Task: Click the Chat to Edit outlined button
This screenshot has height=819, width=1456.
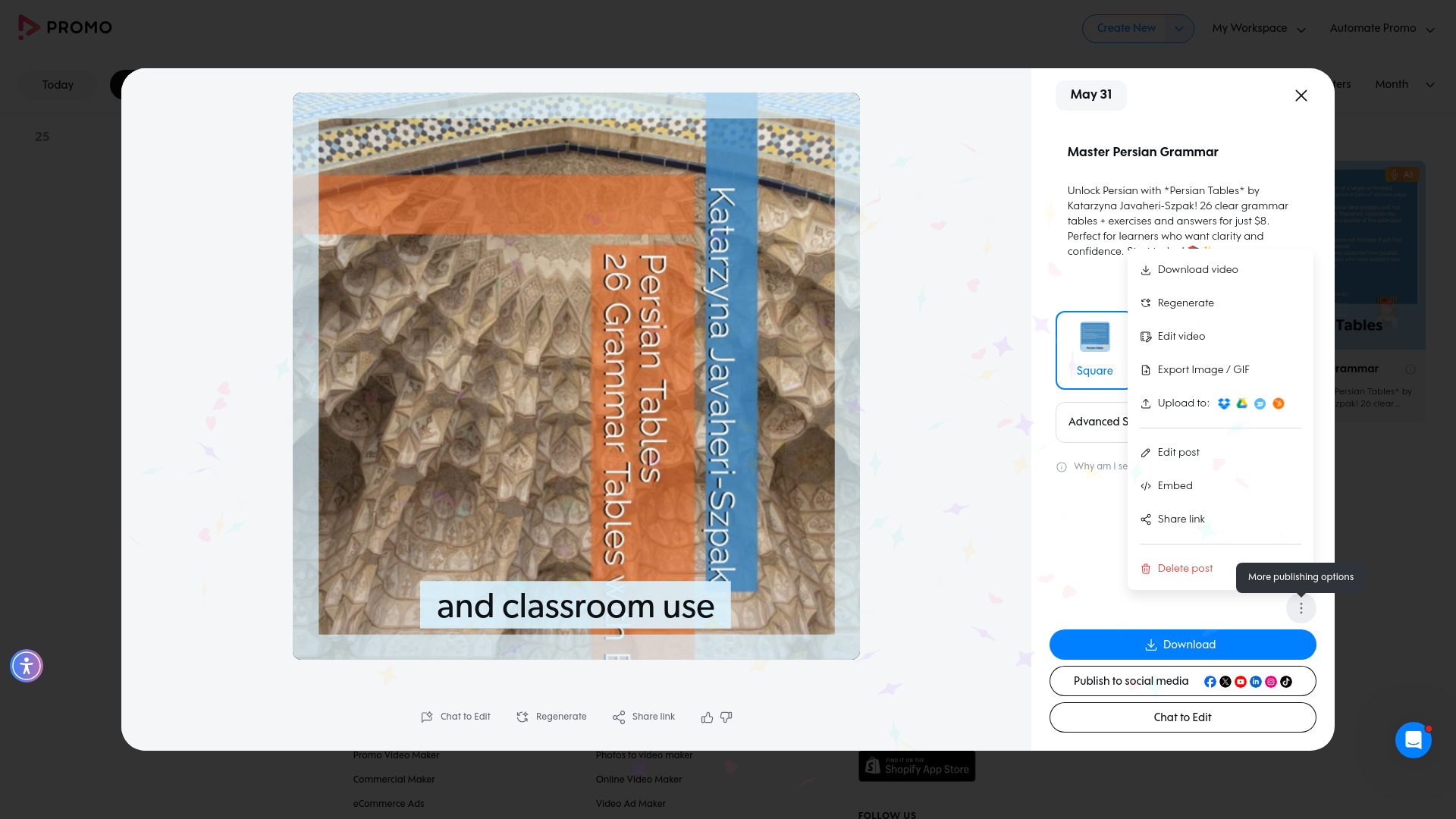Action: pos(1182,717)
